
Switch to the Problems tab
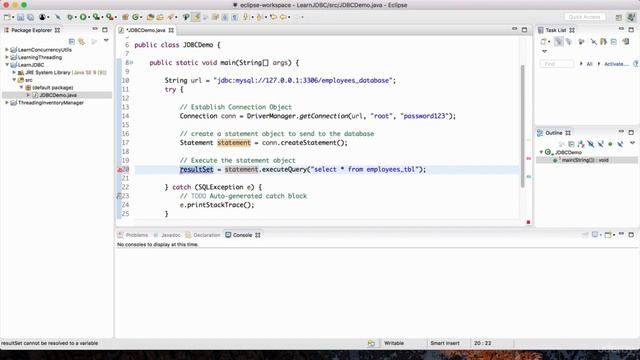[x=133, y=235]
